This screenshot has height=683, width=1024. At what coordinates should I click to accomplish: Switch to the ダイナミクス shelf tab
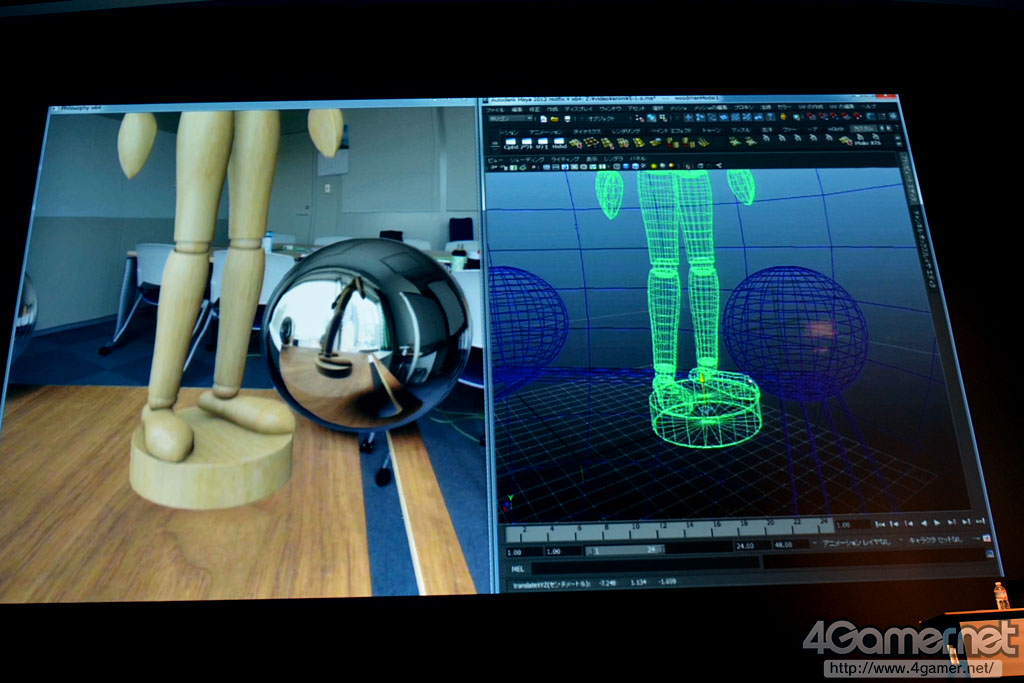[587, 131]
